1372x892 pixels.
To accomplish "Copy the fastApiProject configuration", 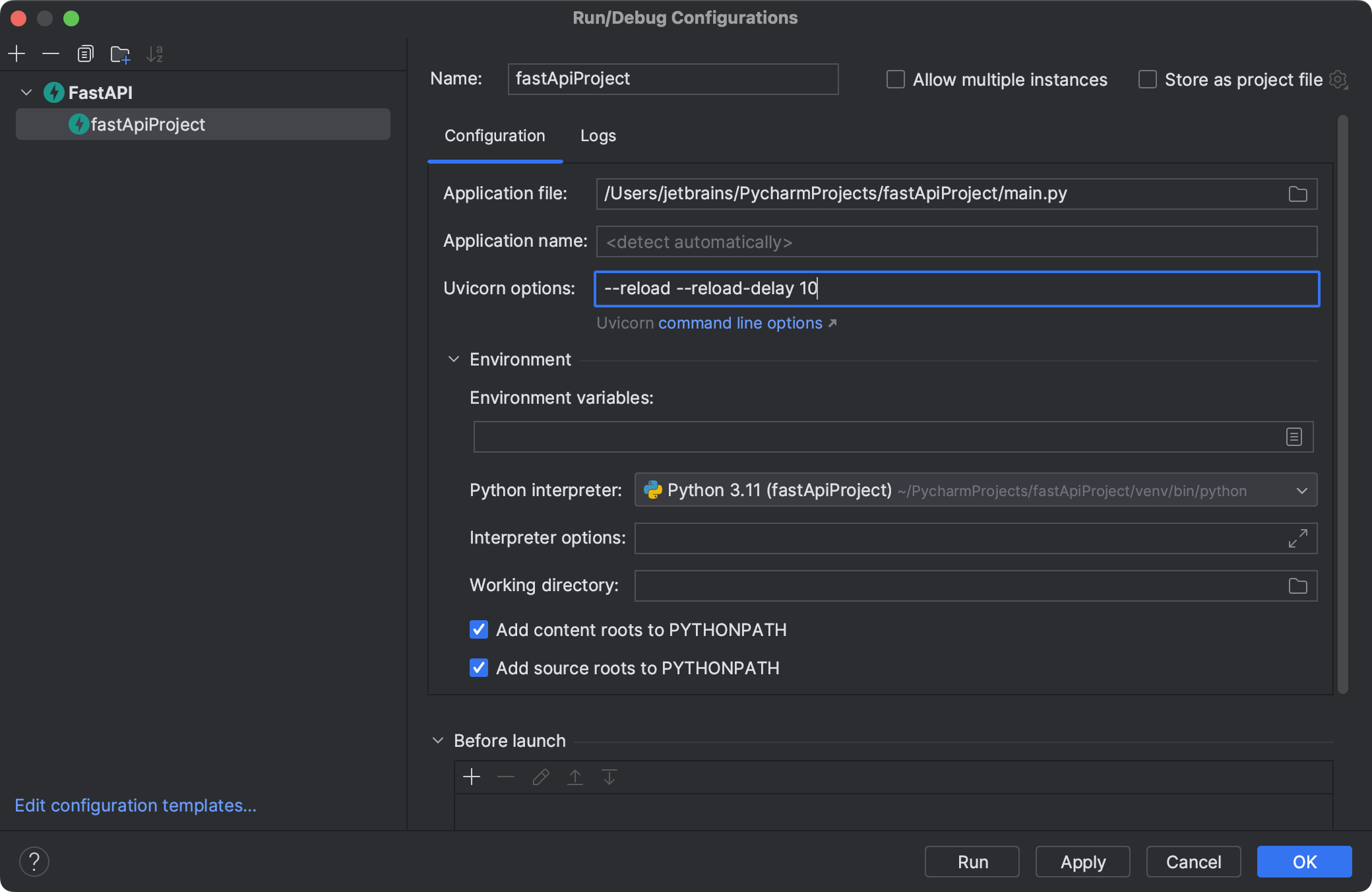I will pos(85,54).
